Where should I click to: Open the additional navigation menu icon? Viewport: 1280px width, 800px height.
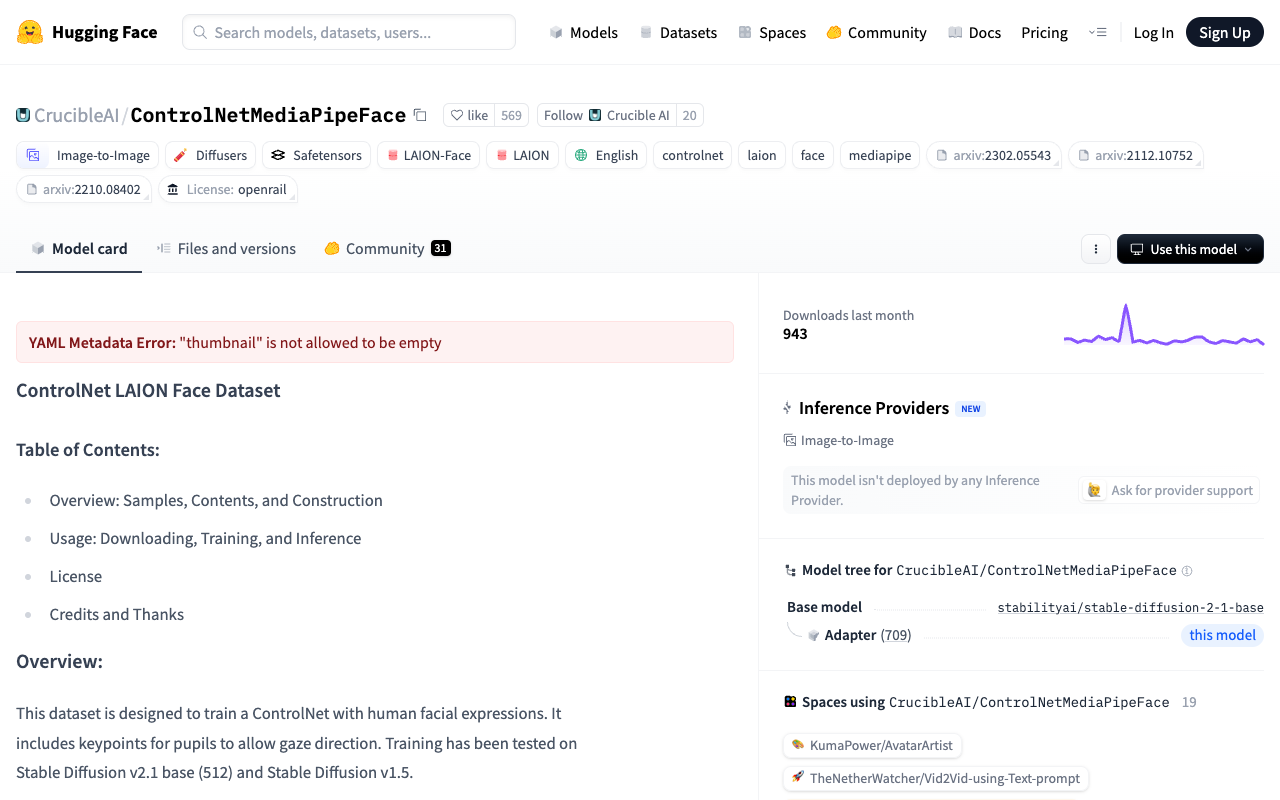tap(1097, 32)
